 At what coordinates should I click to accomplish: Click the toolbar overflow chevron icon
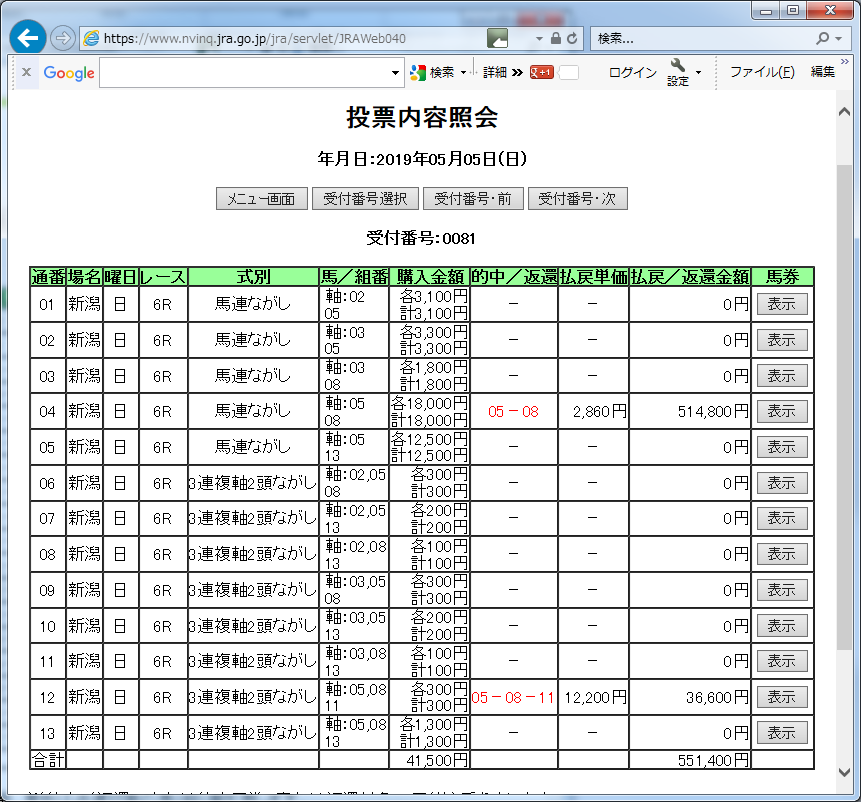tap(845, 61)
